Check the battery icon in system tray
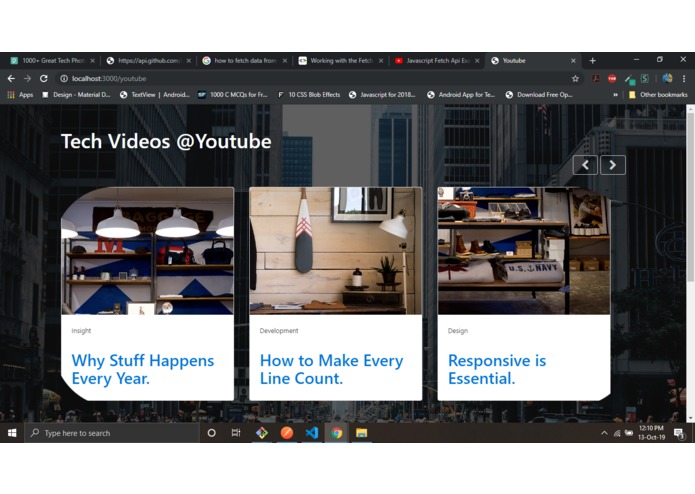 [629, 433]
